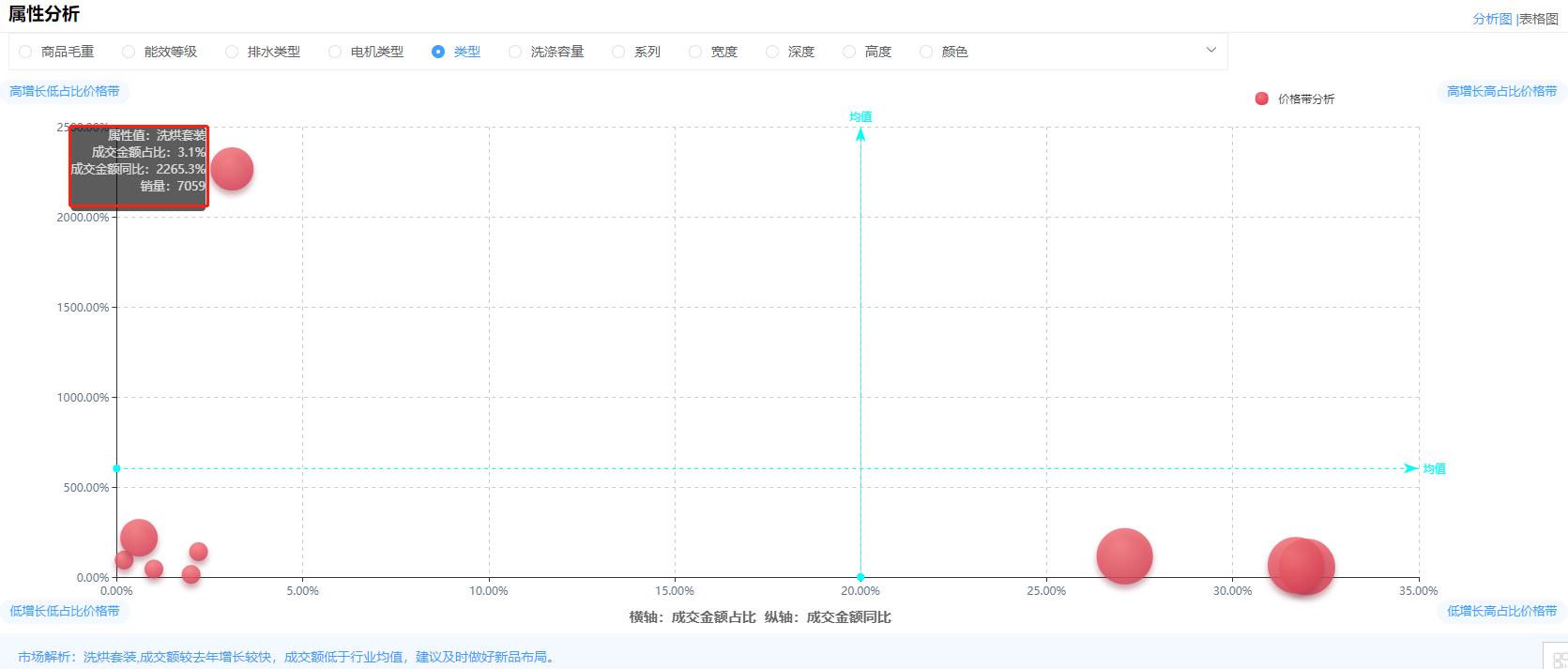Click the 500.00% y-axis tick label

pos(86,487)
